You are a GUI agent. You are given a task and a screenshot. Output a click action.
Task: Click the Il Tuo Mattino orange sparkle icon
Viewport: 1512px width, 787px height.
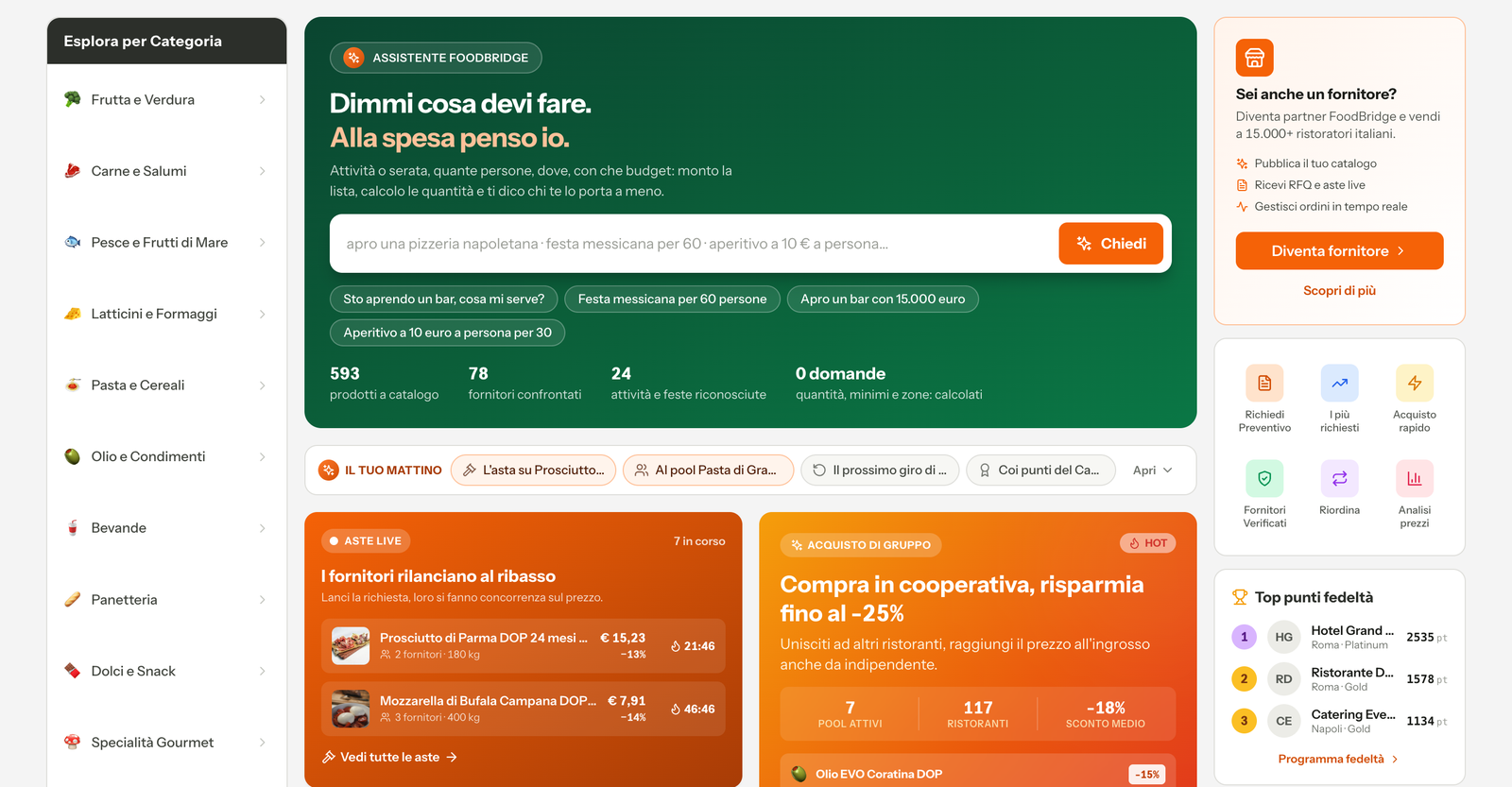coord(329,470)
